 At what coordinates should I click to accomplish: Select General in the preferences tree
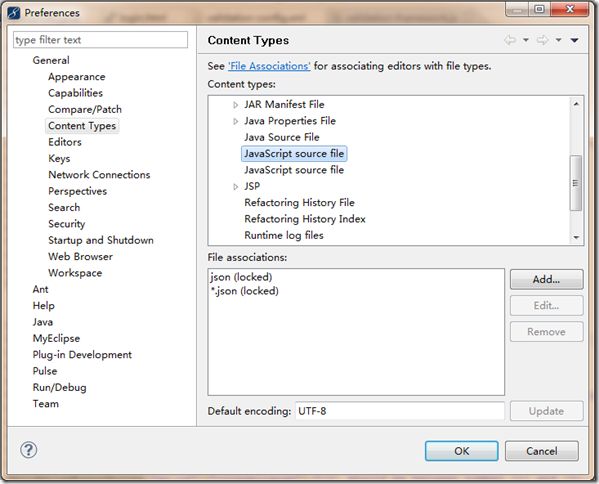[51, 60]
